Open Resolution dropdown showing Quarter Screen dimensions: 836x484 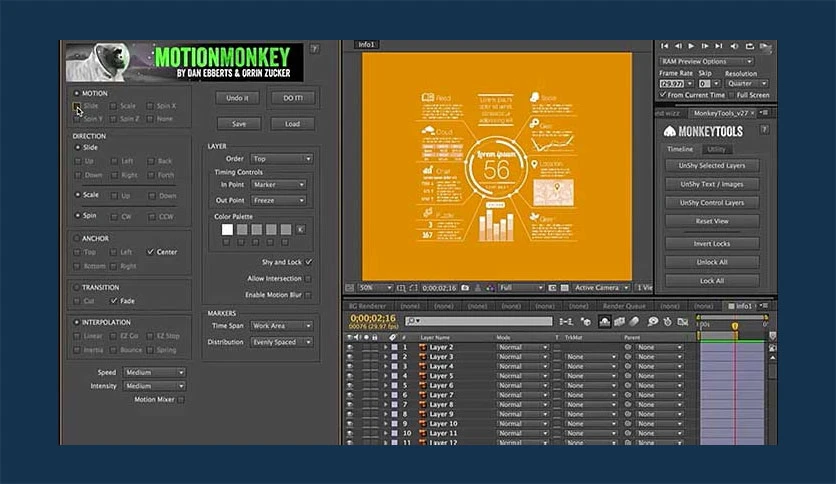point(746,84)
